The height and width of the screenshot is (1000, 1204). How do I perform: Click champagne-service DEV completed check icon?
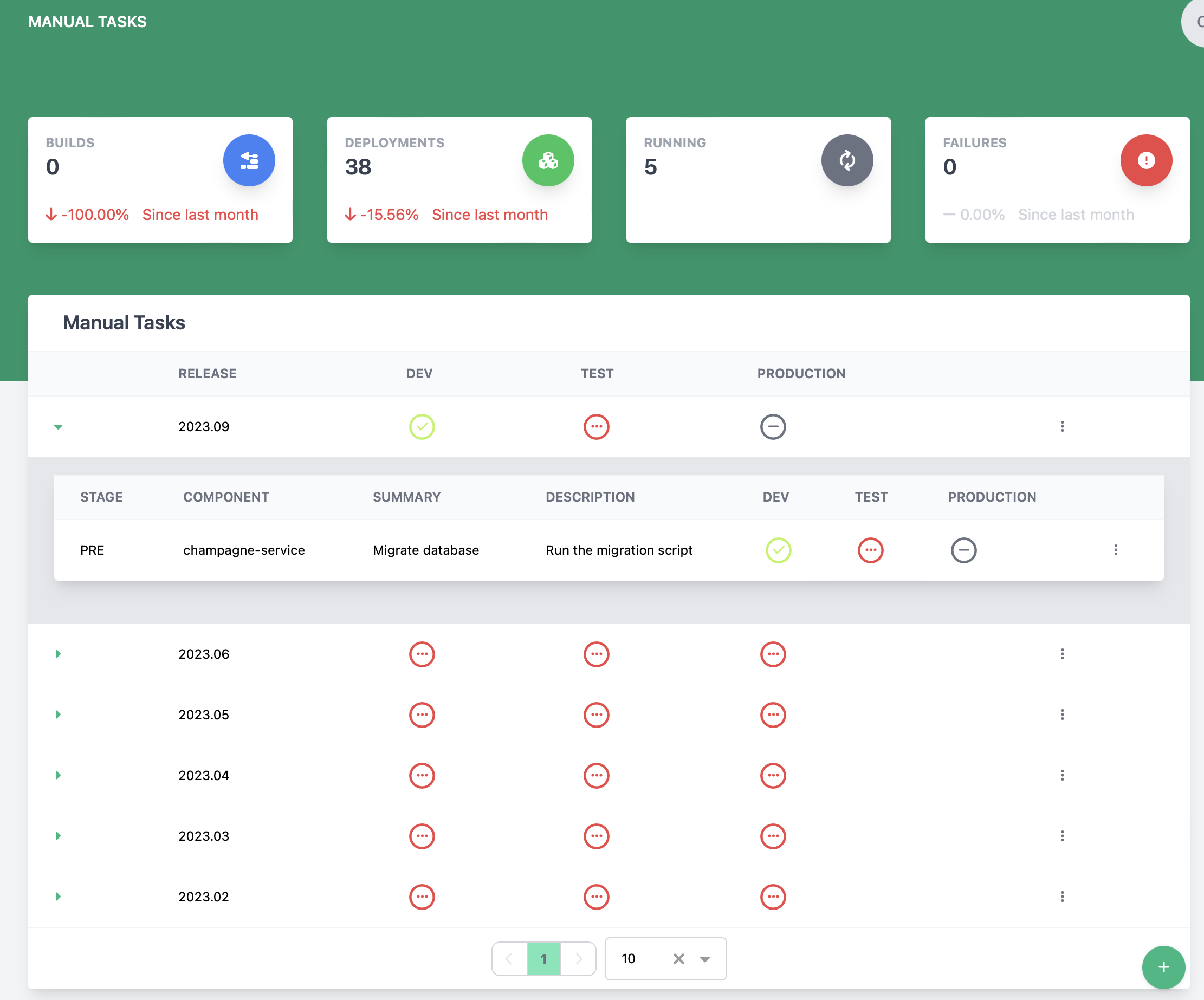pos(779,550)
